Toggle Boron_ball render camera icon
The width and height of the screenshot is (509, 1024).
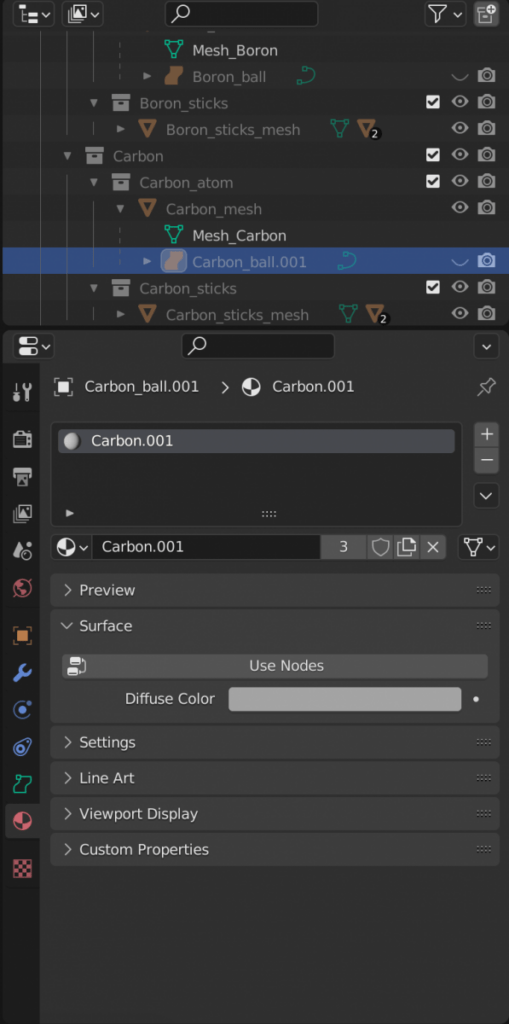click(486, 76)
